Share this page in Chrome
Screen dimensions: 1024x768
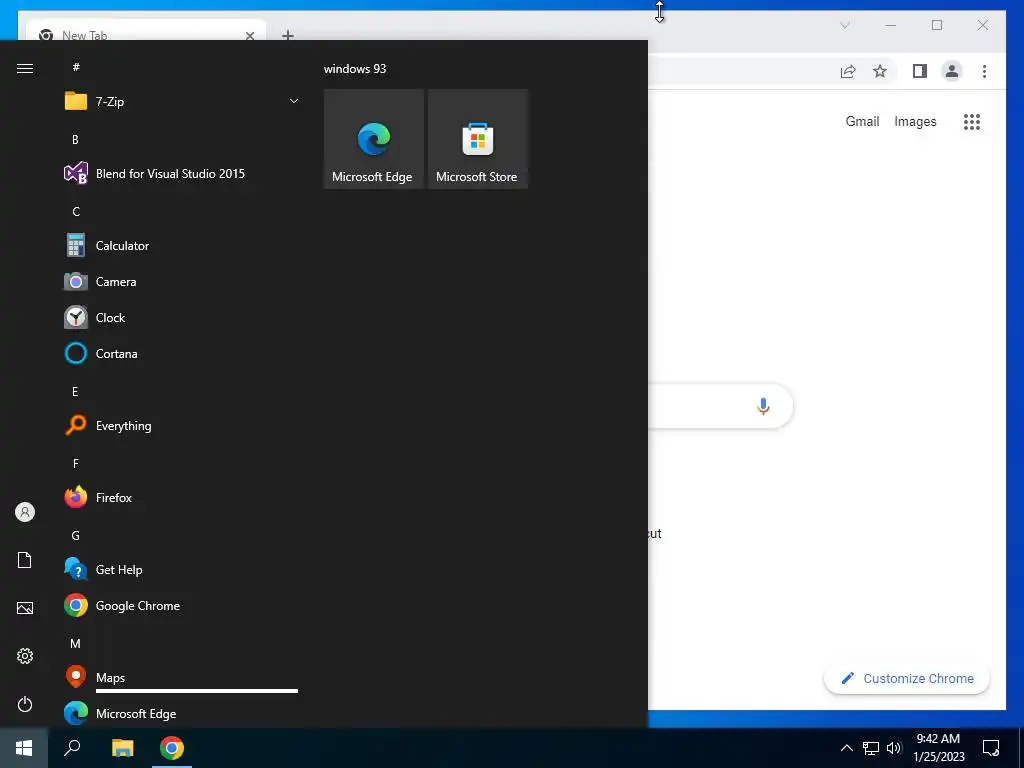(848, 71)
